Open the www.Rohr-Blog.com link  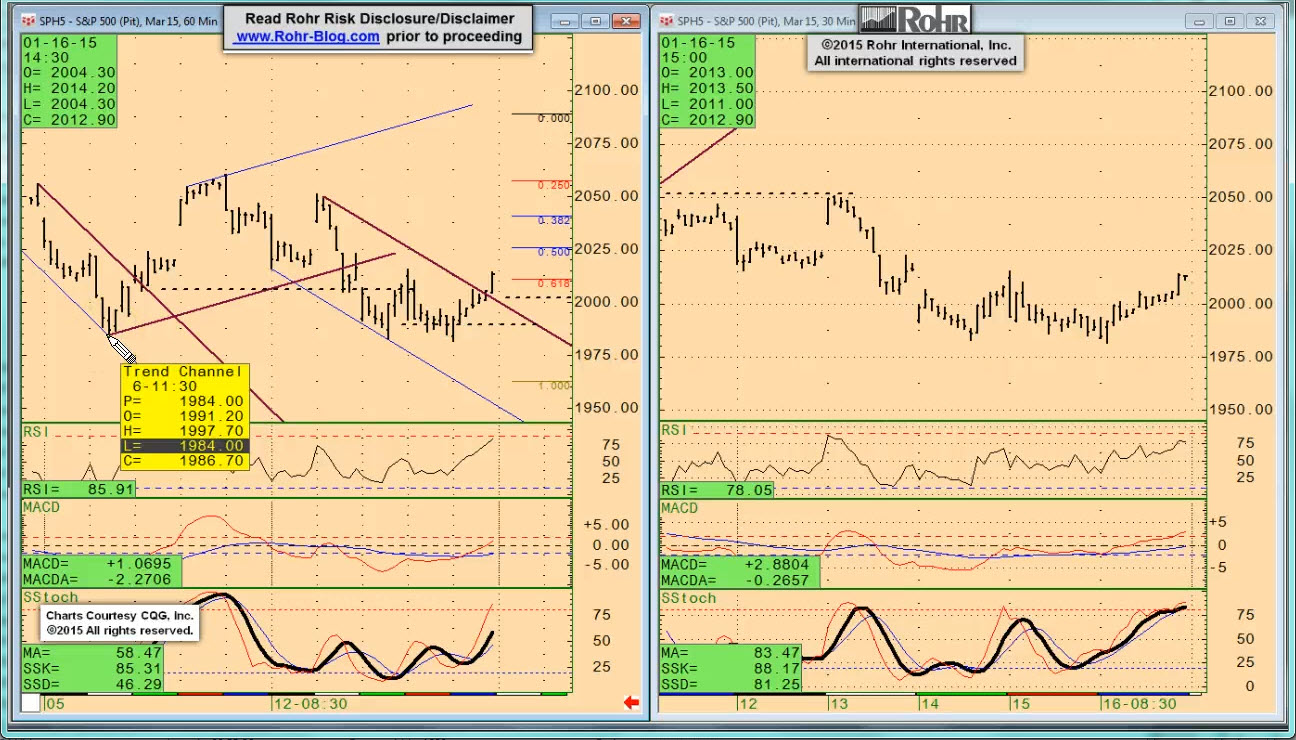307,36
